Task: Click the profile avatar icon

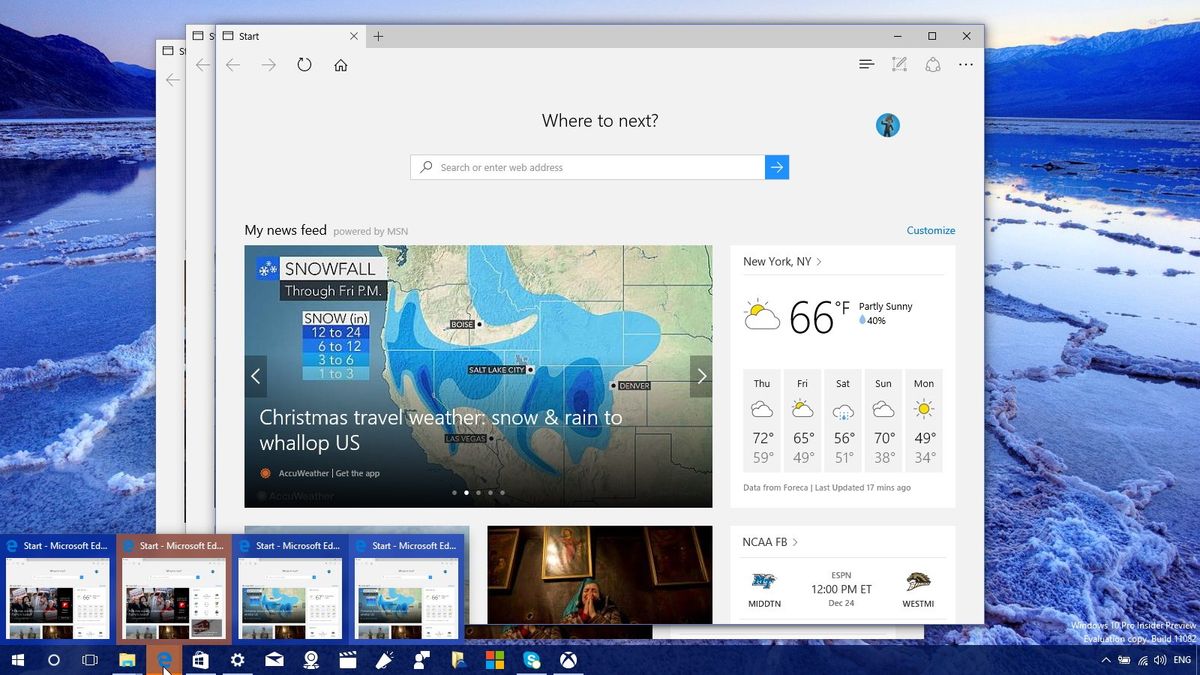Action: pos(888,125)
